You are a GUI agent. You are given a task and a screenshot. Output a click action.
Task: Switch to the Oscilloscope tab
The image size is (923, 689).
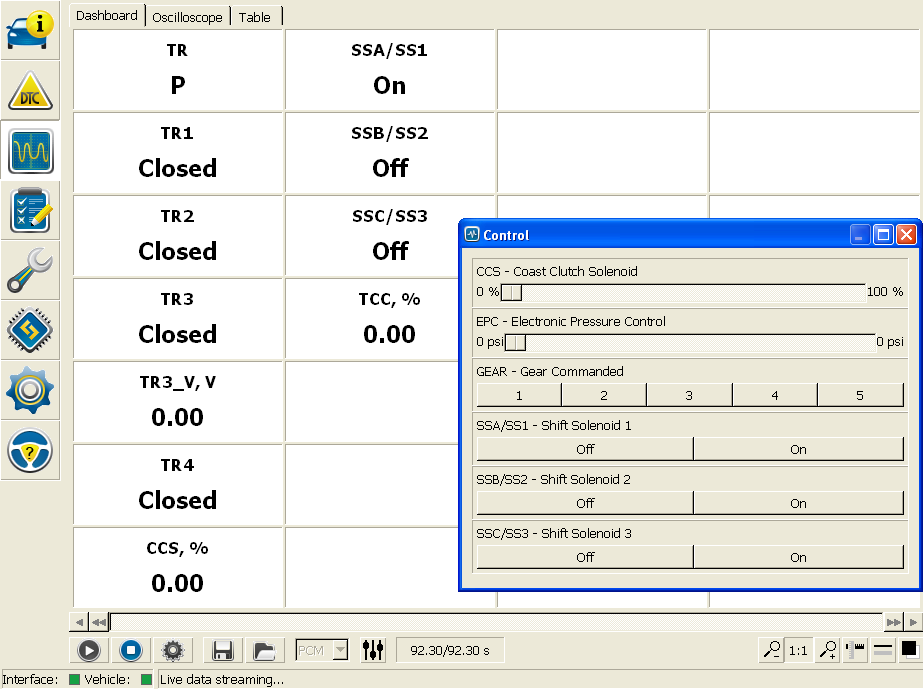coord(188,17)
